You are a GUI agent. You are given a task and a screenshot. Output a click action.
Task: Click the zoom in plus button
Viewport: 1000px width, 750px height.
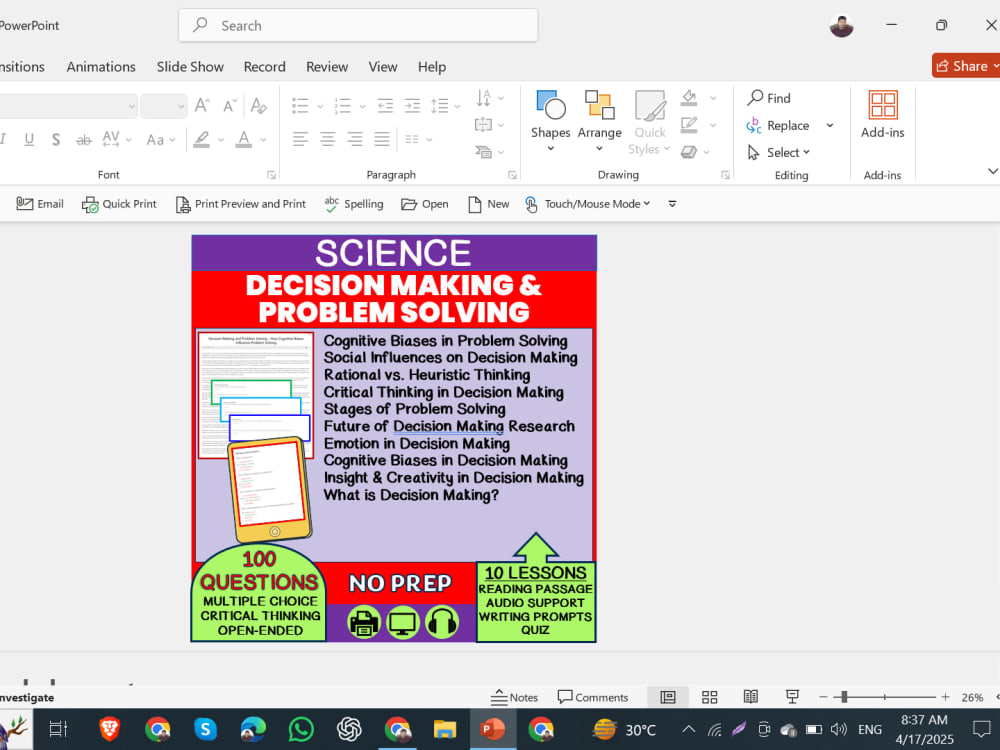click(945, 697)
